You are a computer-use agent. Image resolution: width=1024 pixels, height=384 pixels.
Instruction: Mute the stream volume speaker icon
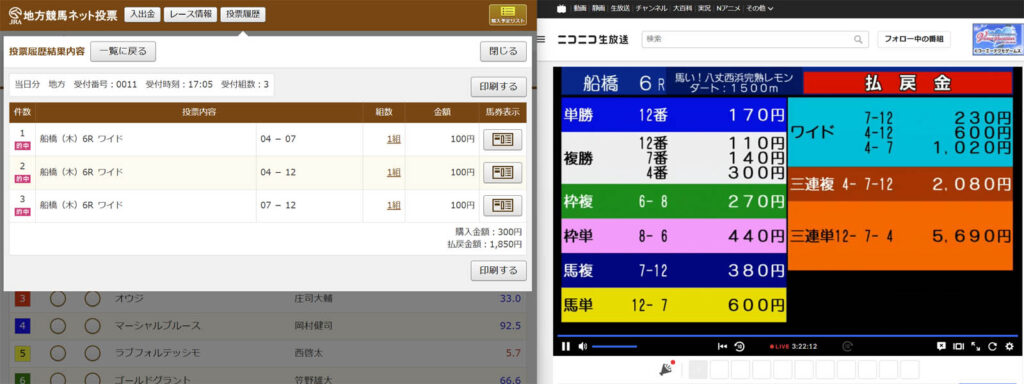tap(583, 346)
